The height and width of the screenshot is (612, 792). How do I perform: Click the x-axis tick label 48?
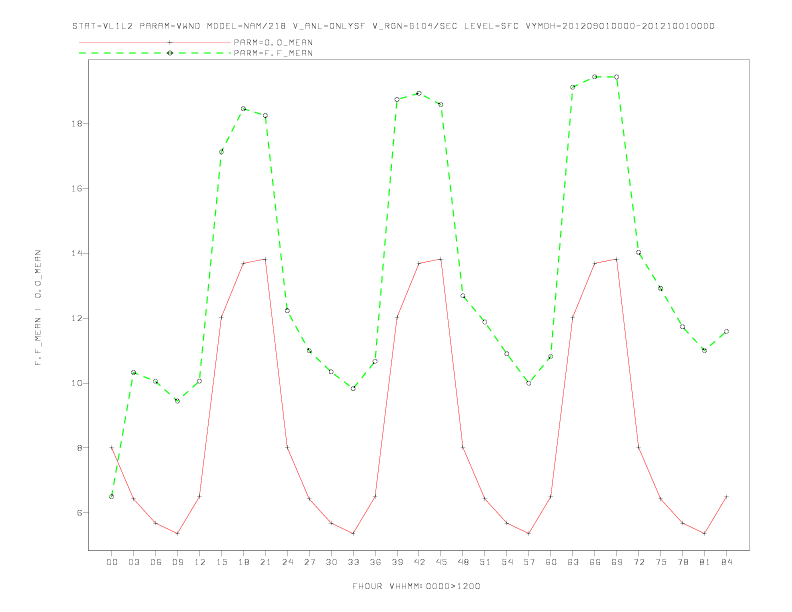463,562
